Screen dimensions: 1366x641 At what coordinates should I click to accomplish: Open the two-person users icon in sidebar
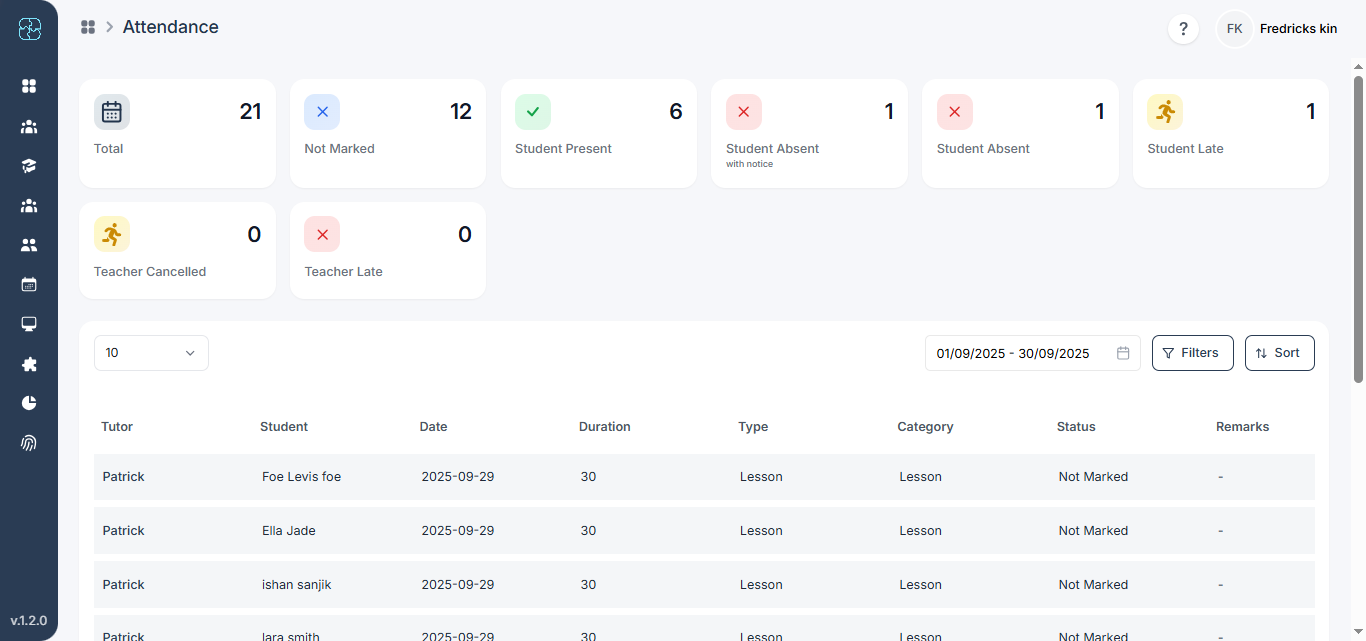pyautogui.click(x=29, y=245)
